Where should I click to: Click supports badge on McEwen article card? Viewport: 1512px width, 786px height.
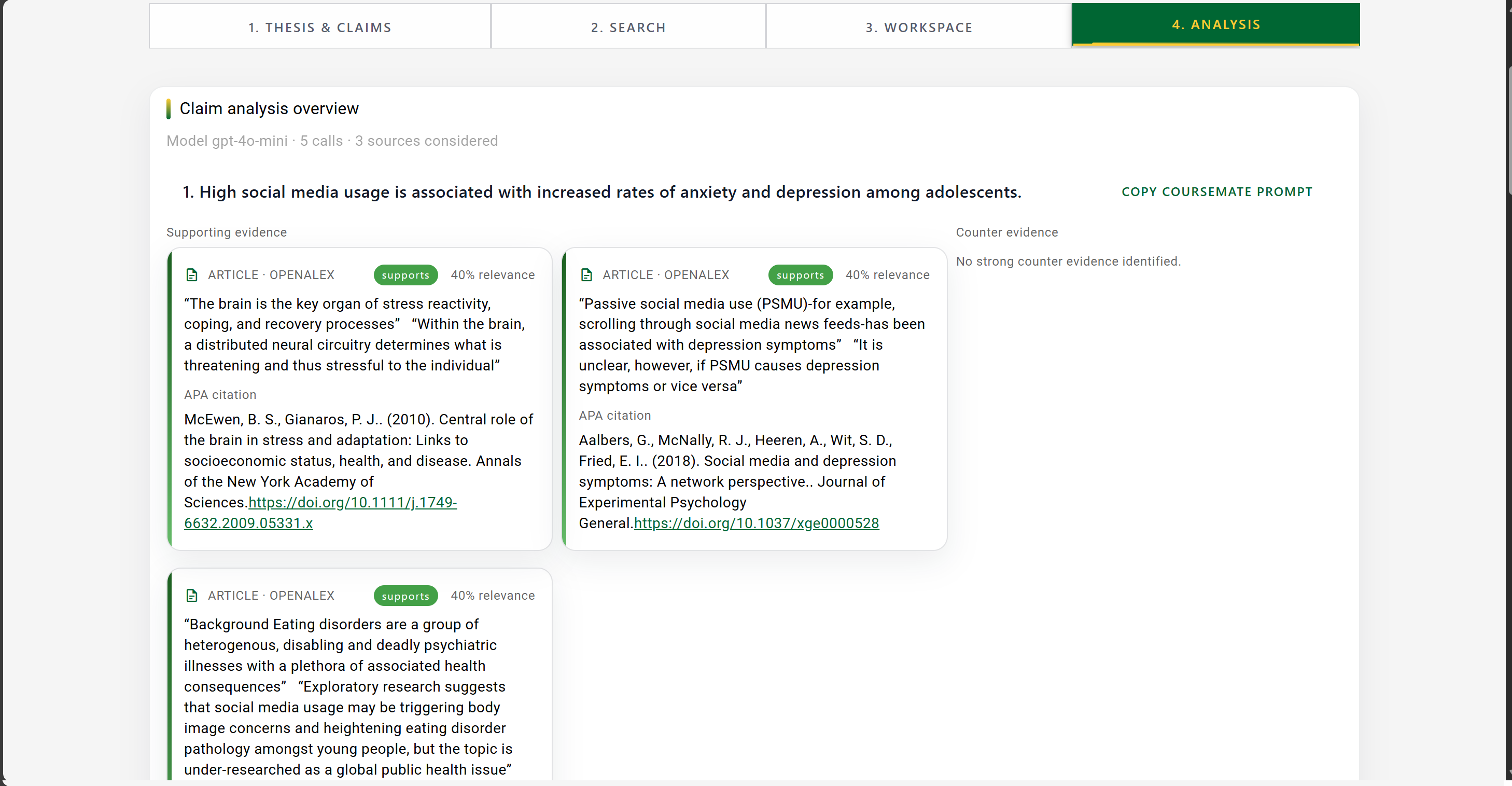point(405,275)
